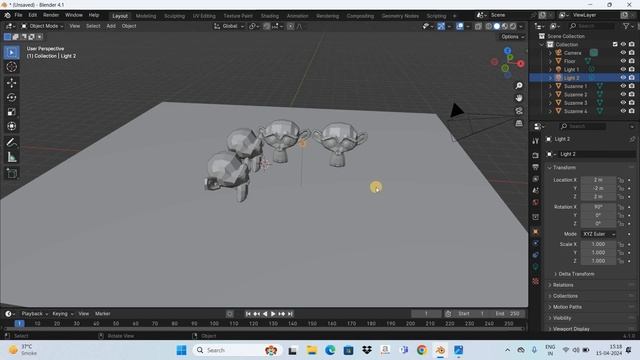Open Windows Start menu
640x360 pixels.
tap(181, 350)
